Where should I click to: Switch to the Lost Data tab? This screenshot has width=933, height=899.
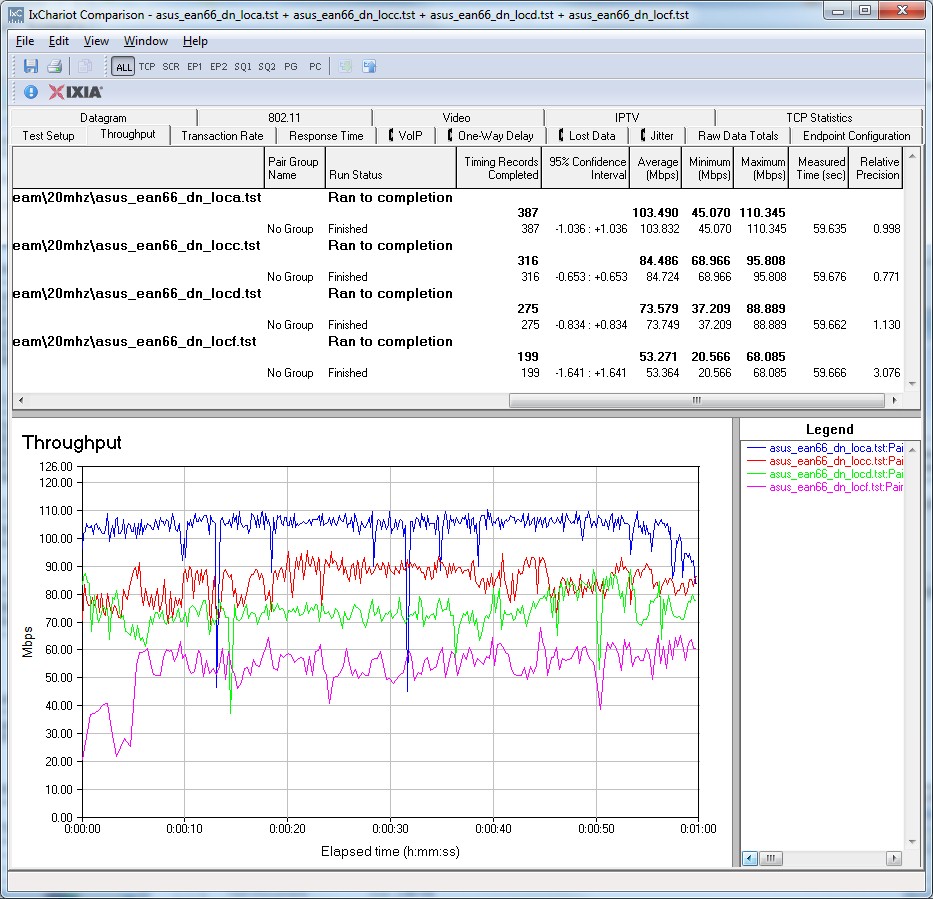click(586, 136)
